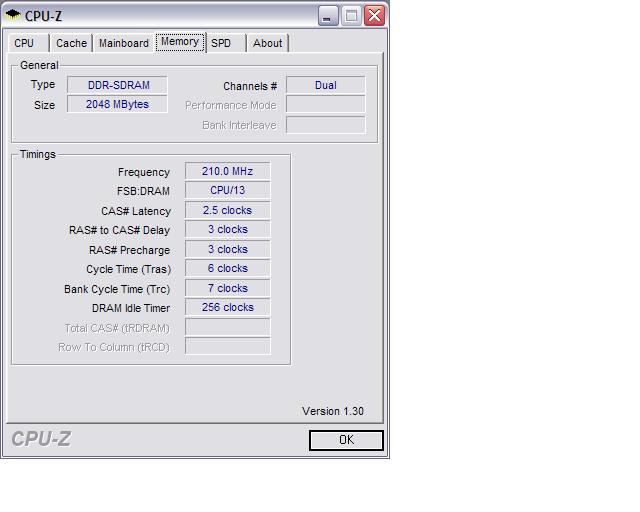
Task: Click the General group heading
Action: click(x=39, y=65)
